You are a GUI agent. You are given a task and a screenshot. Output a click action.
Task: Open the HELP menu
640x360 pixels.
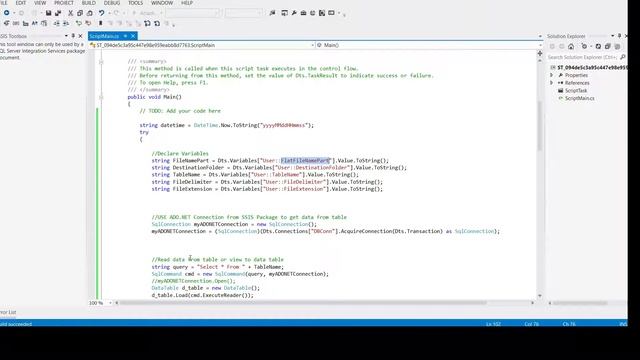tap(187, 3)
